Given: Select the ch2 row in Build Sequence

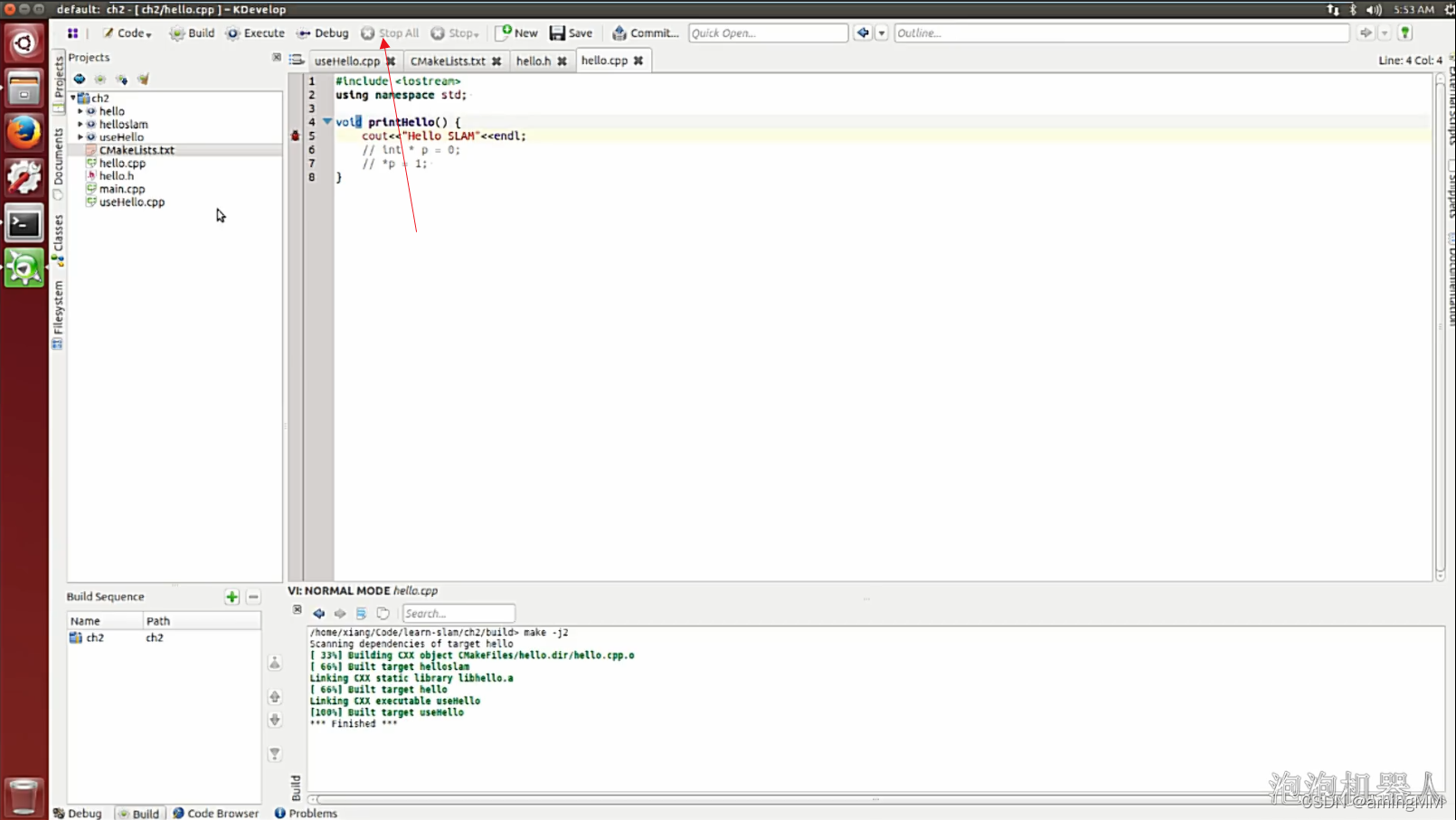Looking at the screenshot, I should click(x=164, y=637).
